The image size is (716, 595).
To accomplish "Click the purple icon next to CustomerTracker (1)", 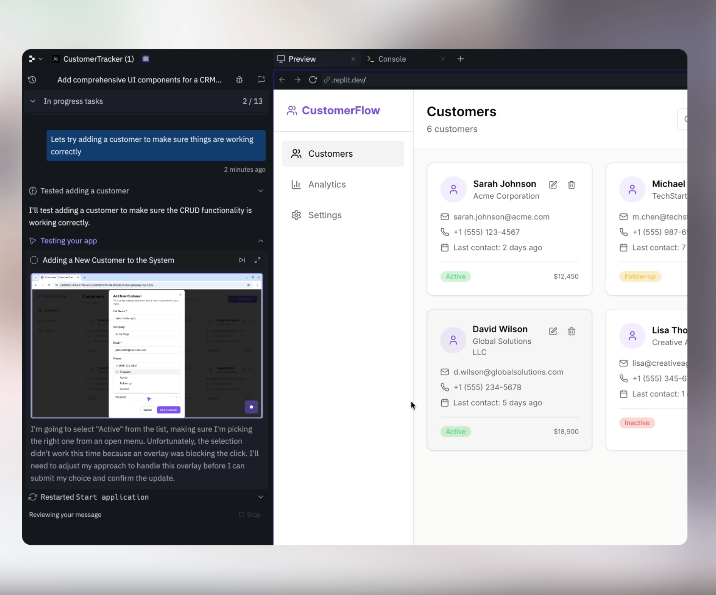I will 146,59.
